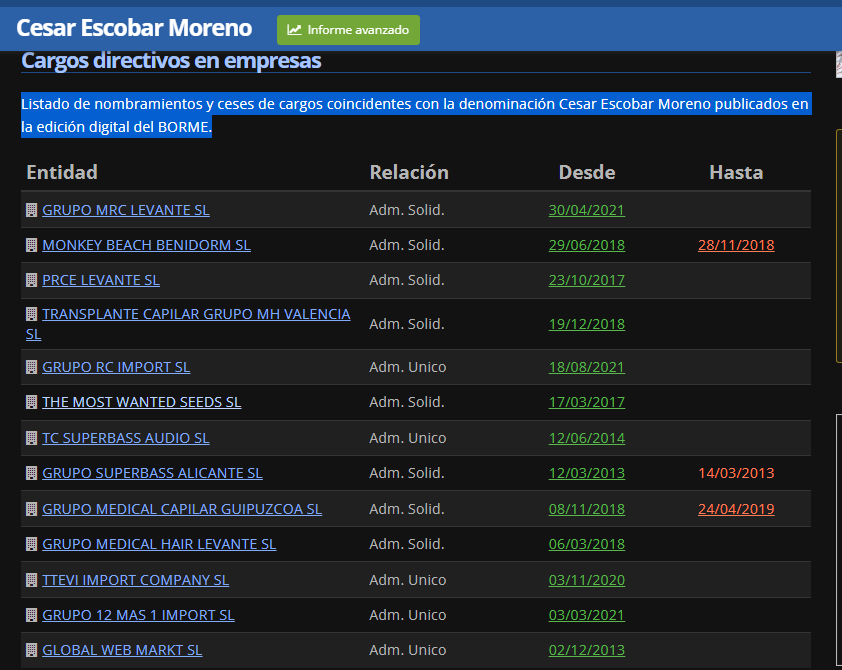842x670 pixels.
Task: Click Adm. Solid. in GRUPO MRC LEVANTE row
Action: tap(407, 210)
